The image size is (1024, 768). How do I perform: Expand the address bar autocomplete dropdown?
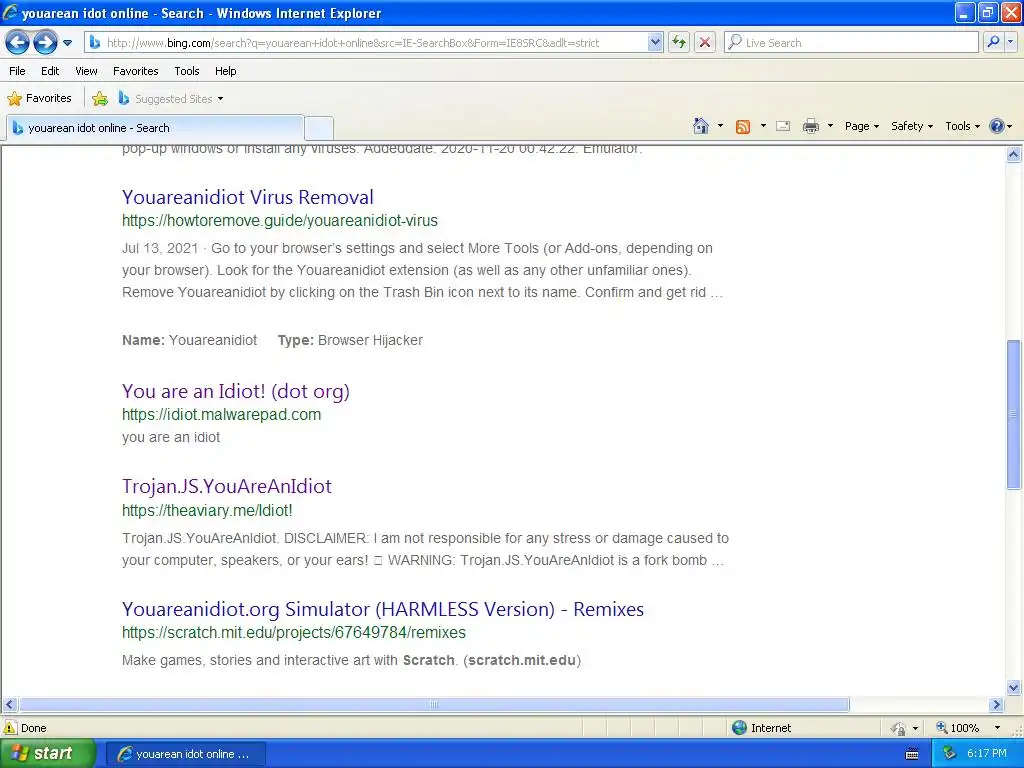click(x=655, y=43)
